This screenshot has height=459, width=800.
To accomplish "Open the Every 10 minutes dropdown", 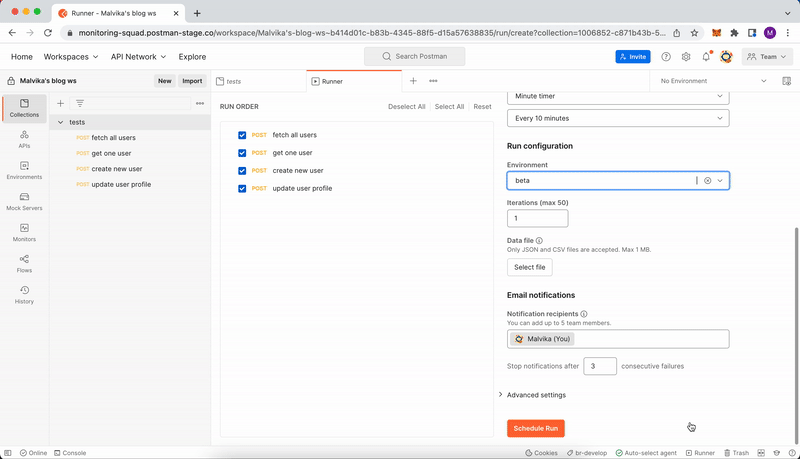I will pyautogui.click(x=618, y=118).
